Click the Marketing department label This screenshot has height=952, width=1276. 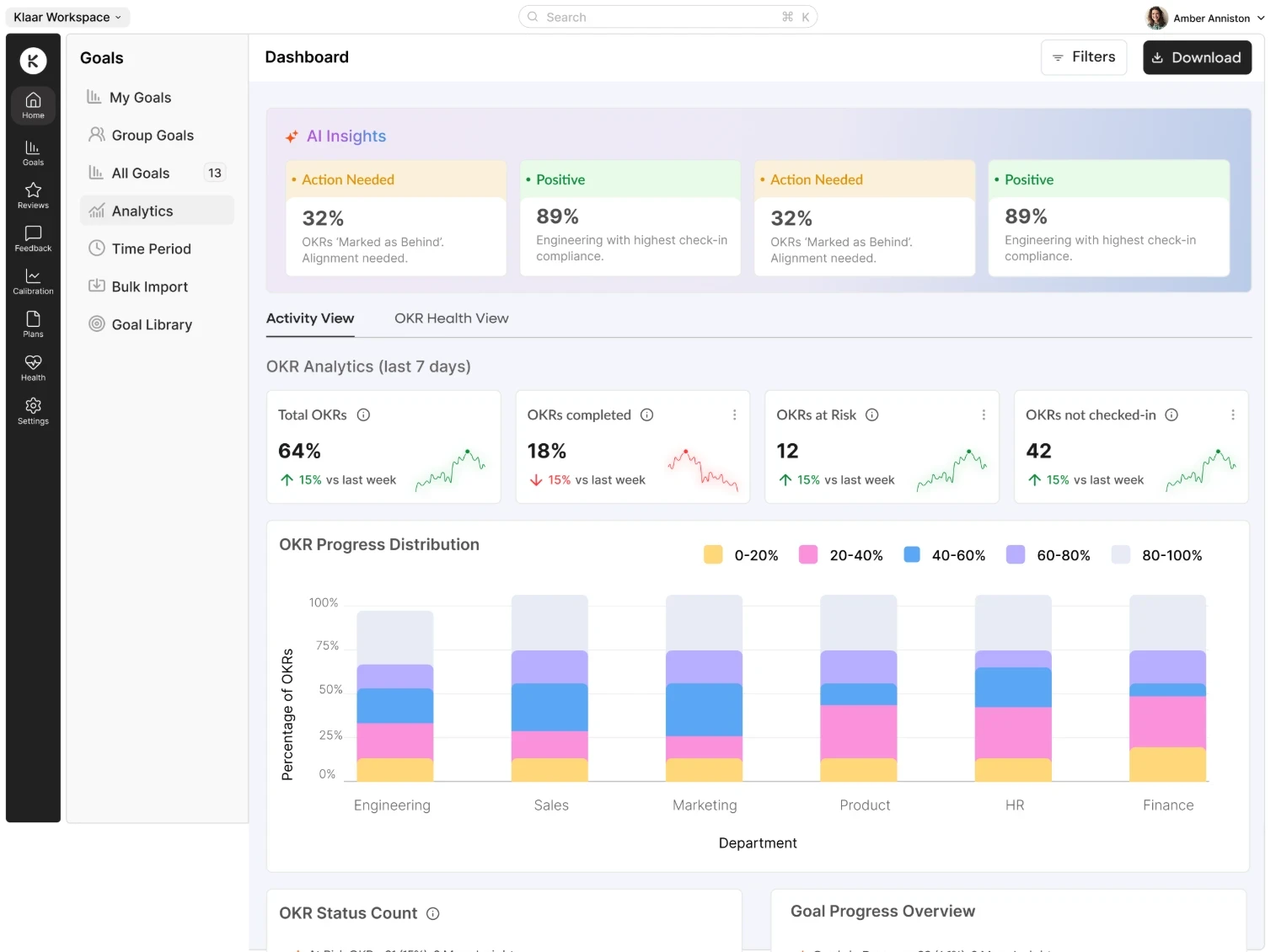click(705, 805)
